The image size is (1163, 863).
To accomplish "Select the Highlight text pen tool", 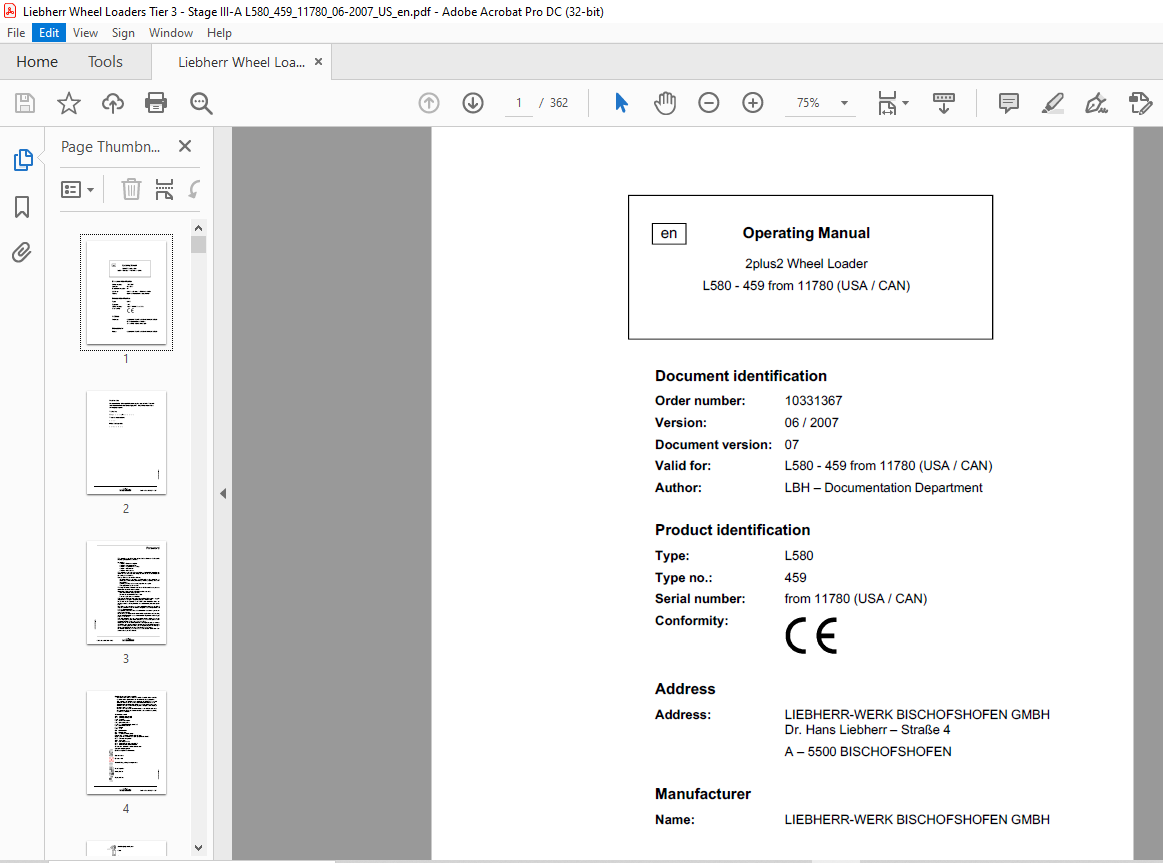I will tap(1052, 103).
